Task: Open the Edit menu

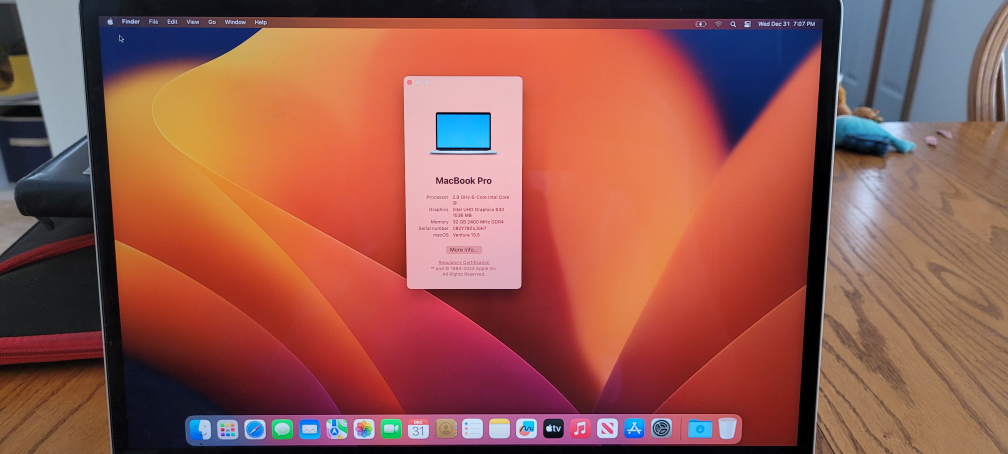Action: tap(172, 22)
